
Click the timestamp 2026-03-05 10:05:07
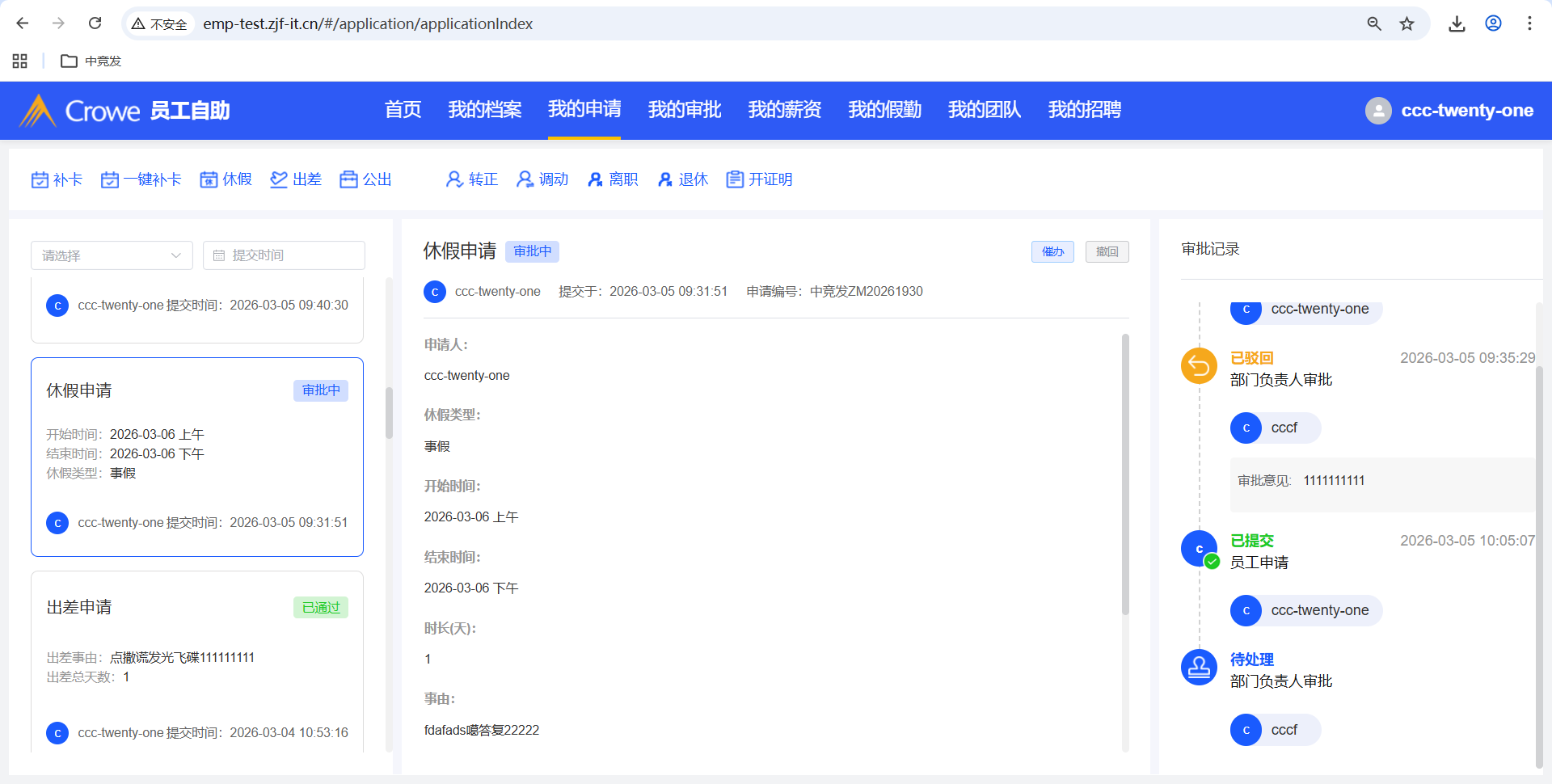click(1467, 541)
